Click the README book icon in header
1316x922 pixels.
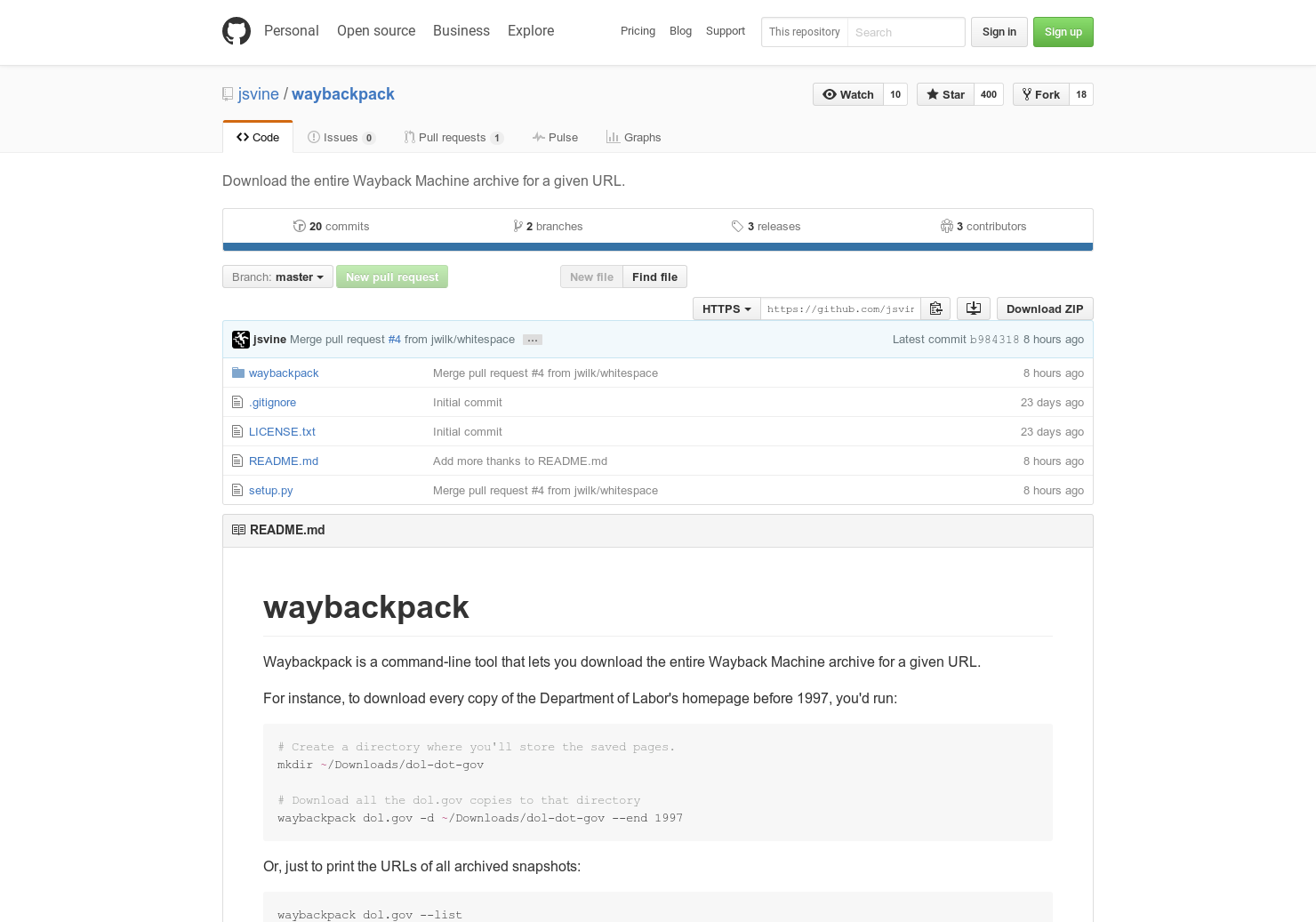click(238, 530)
